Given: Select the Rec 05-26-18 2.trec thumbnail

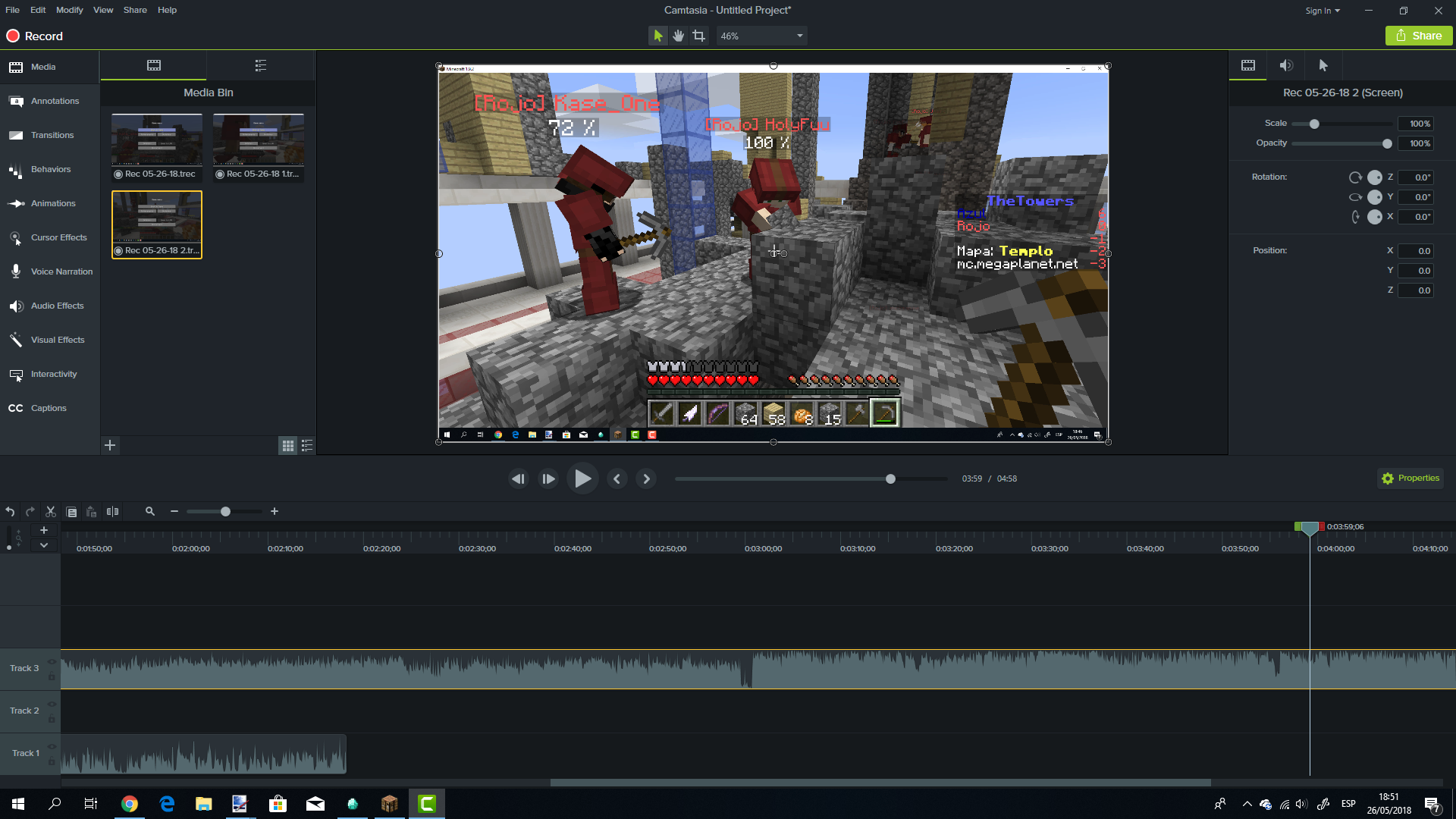Looking at the screenshot, I should click(x=157, y=224).
